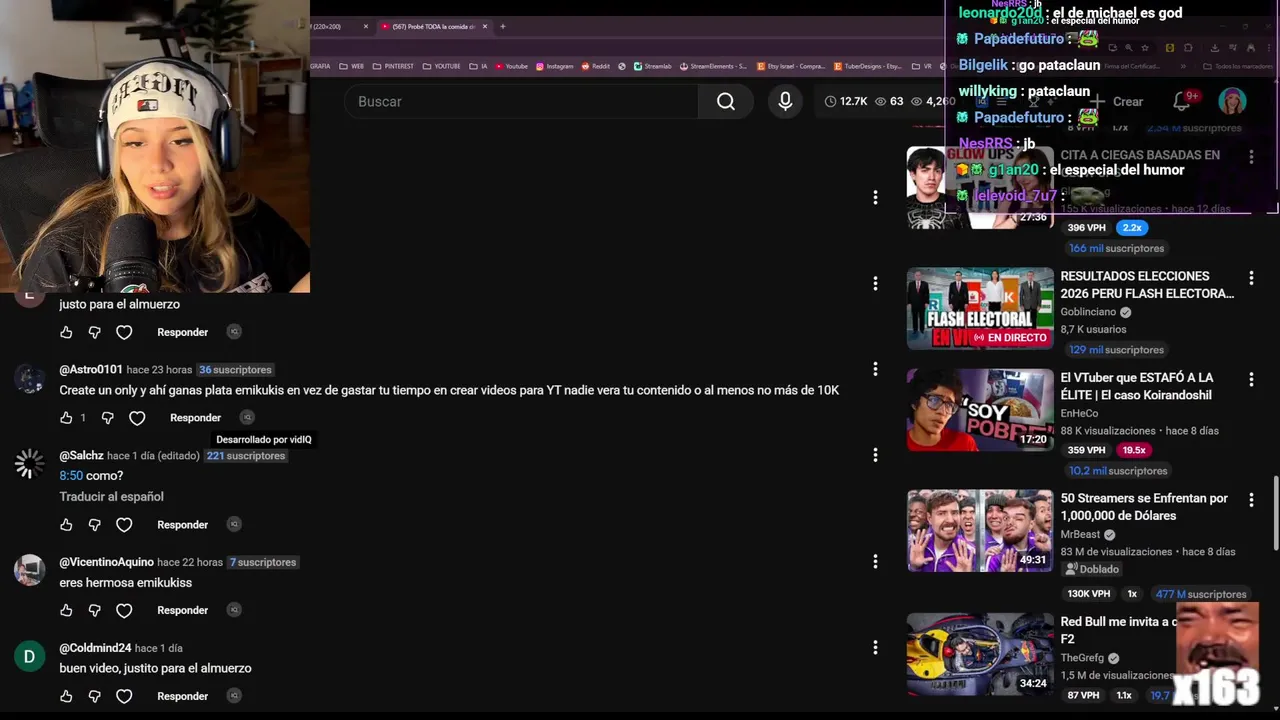
Task: Like the @Salchz comment
Action: [x=66, y=525]
